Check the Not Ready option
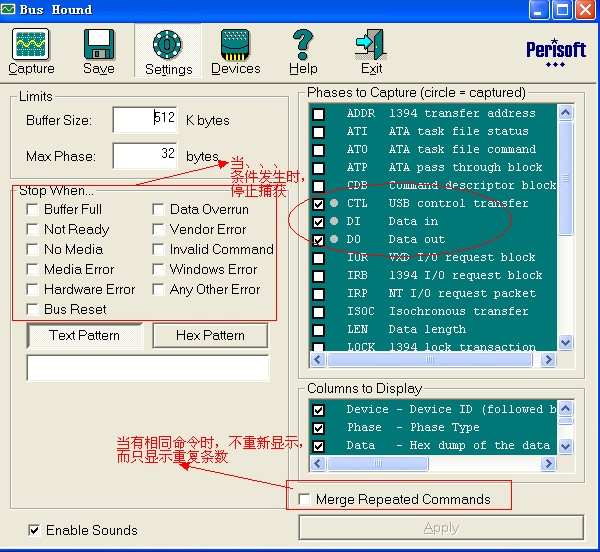Screen dimensions: 600x552 (32, 229)
